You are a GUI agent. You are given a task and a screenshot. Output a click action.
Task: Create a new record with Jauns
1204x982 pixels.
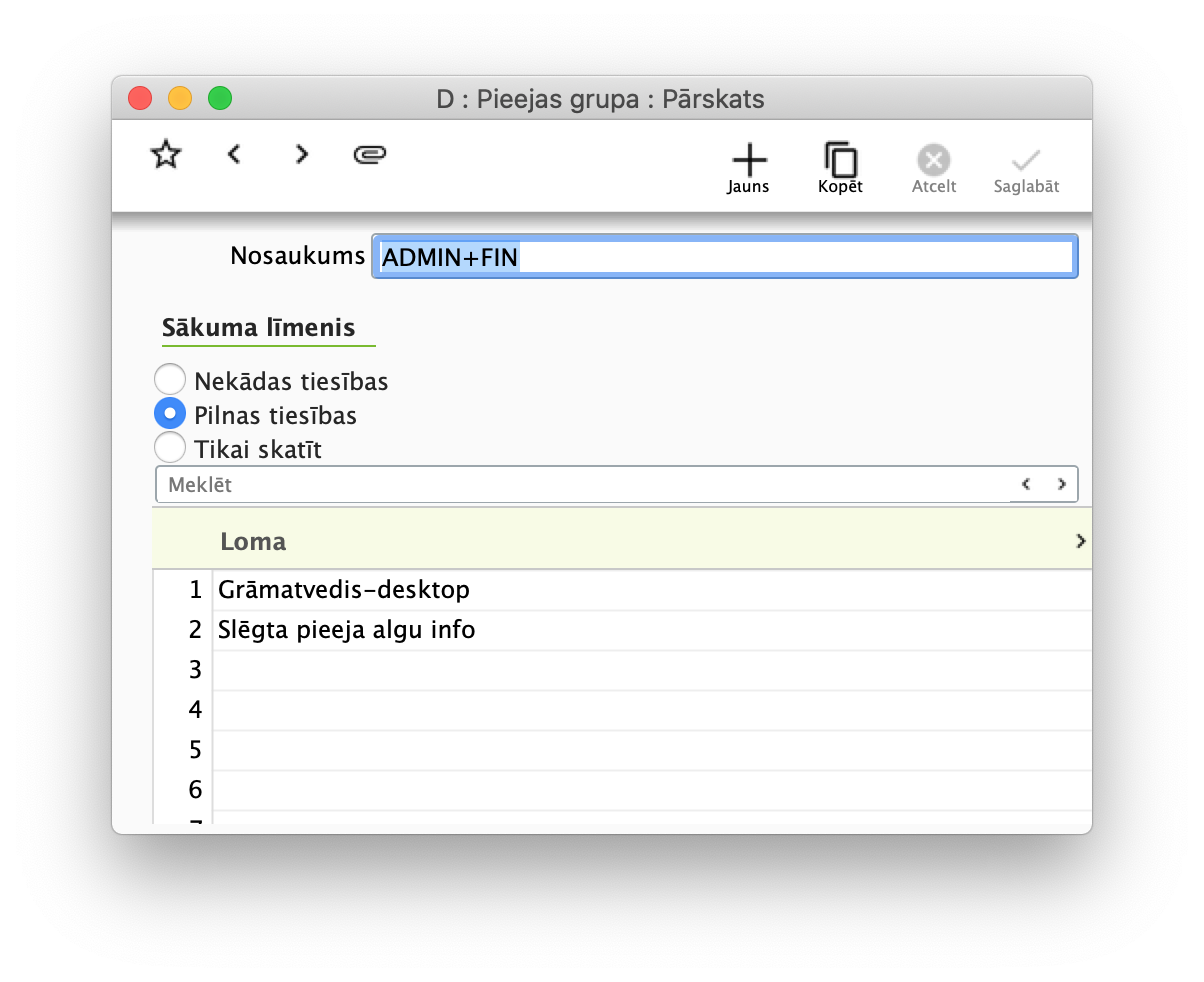pyautogui.click(x=748, y=165)
